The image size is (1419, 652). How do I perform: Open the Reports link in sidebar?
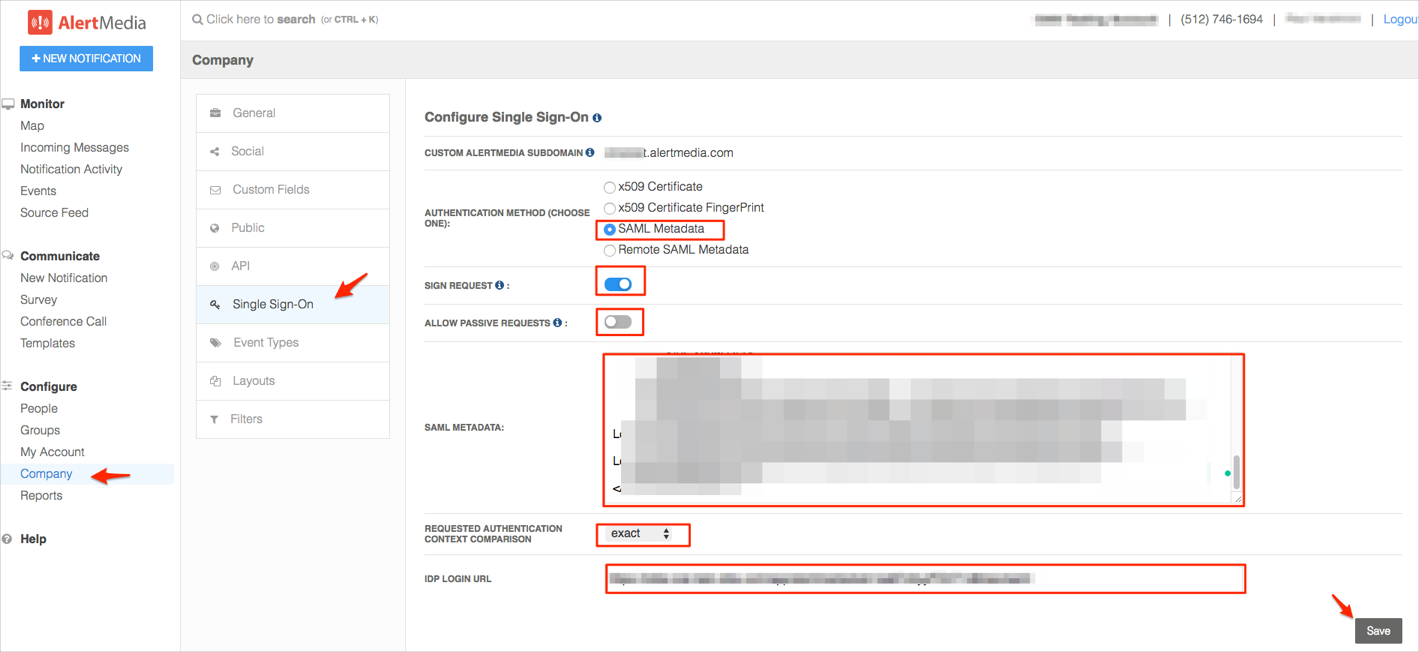tap(41, 496)
